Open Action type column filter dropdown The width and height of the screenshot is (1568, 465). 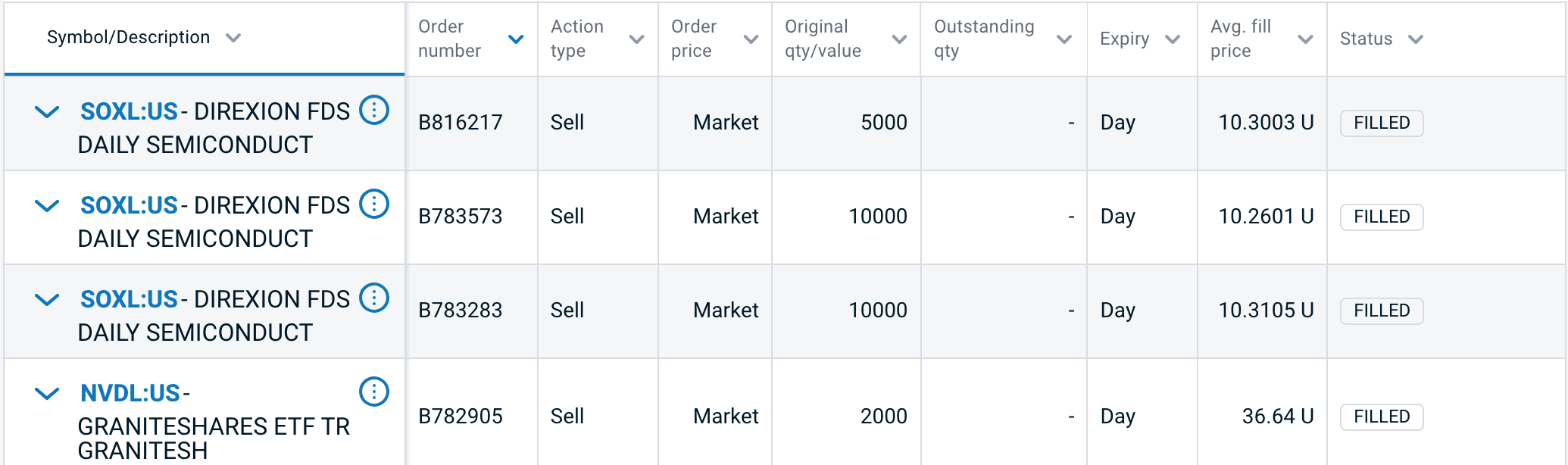pyautogui.click(x=636, y=39)
